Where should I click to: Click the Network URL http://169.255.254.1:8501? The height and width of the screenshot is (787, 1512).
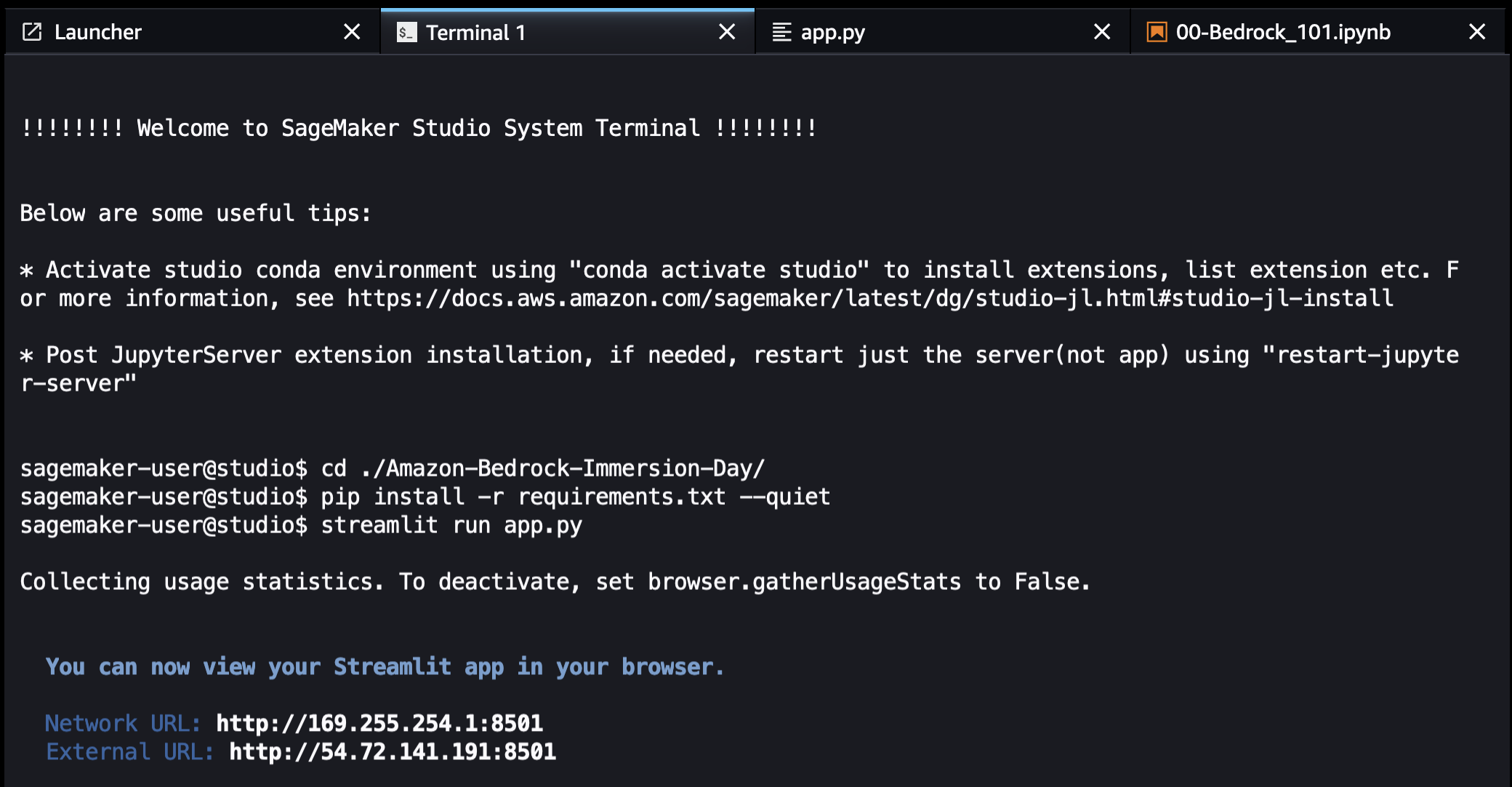point(379,723)
